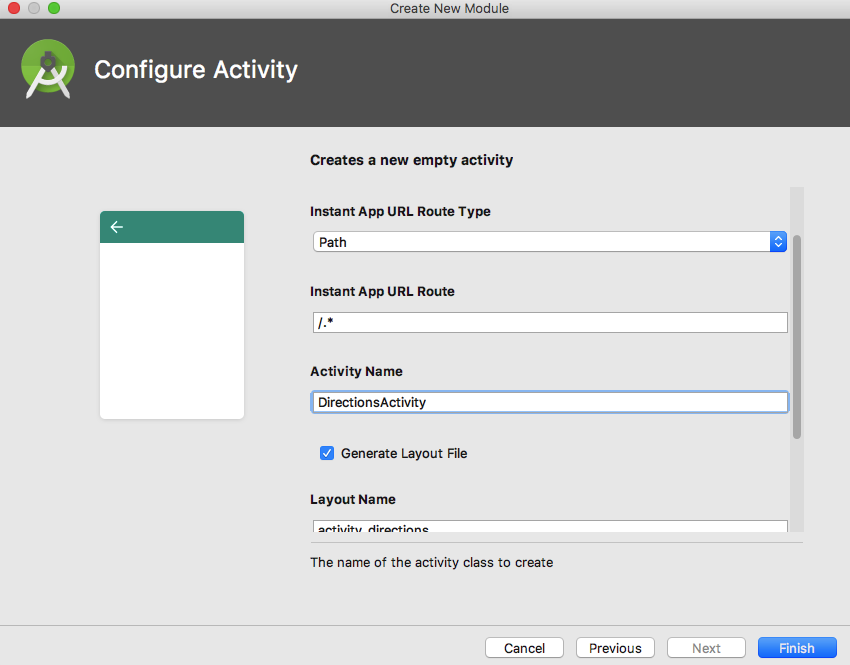Click the back arrow in activity preview

click(x=117, y=227)
